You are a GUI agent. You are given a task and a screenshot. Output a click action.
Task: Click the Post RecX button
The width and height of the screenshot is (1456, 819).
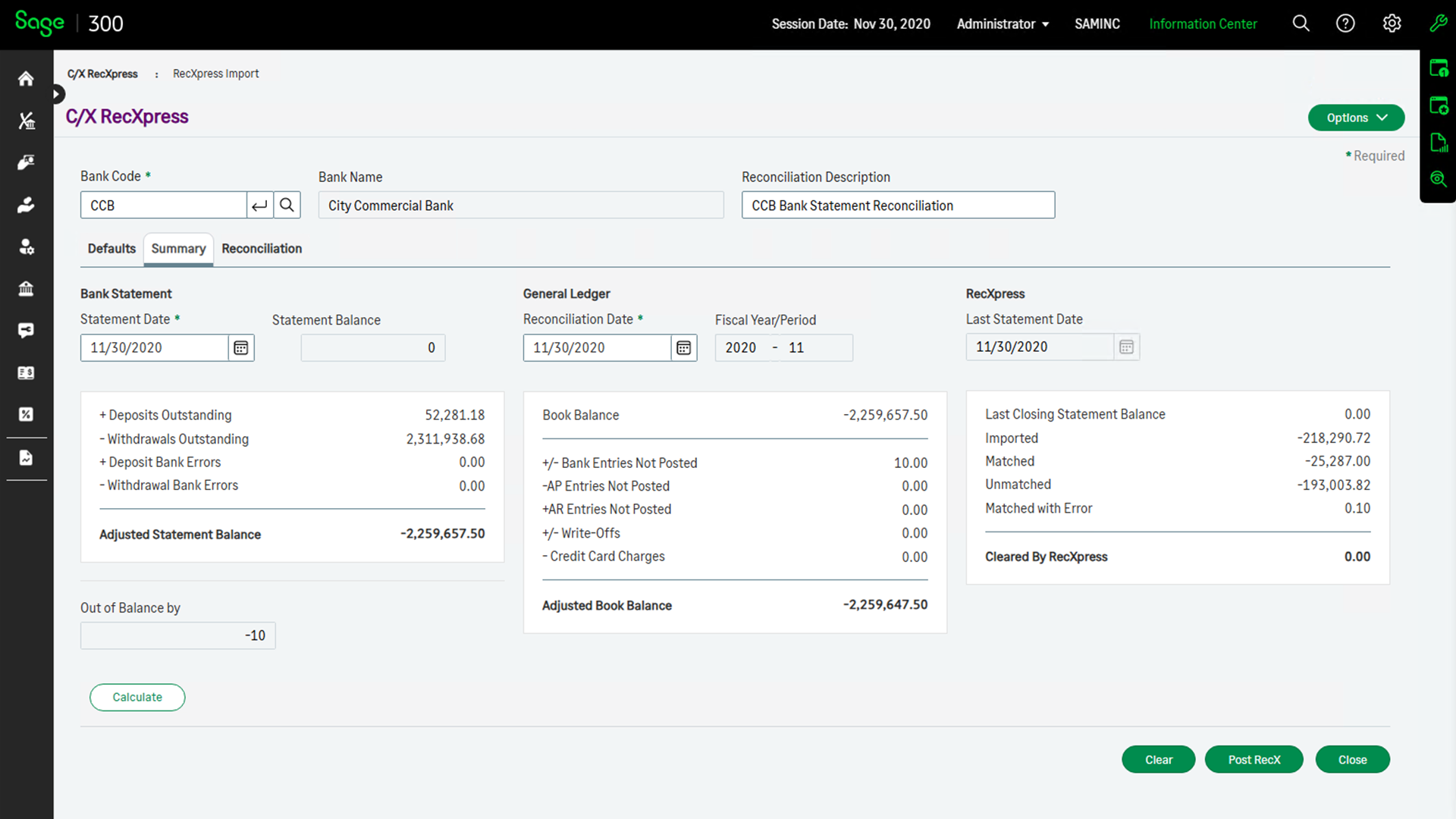coord(1254,759)
